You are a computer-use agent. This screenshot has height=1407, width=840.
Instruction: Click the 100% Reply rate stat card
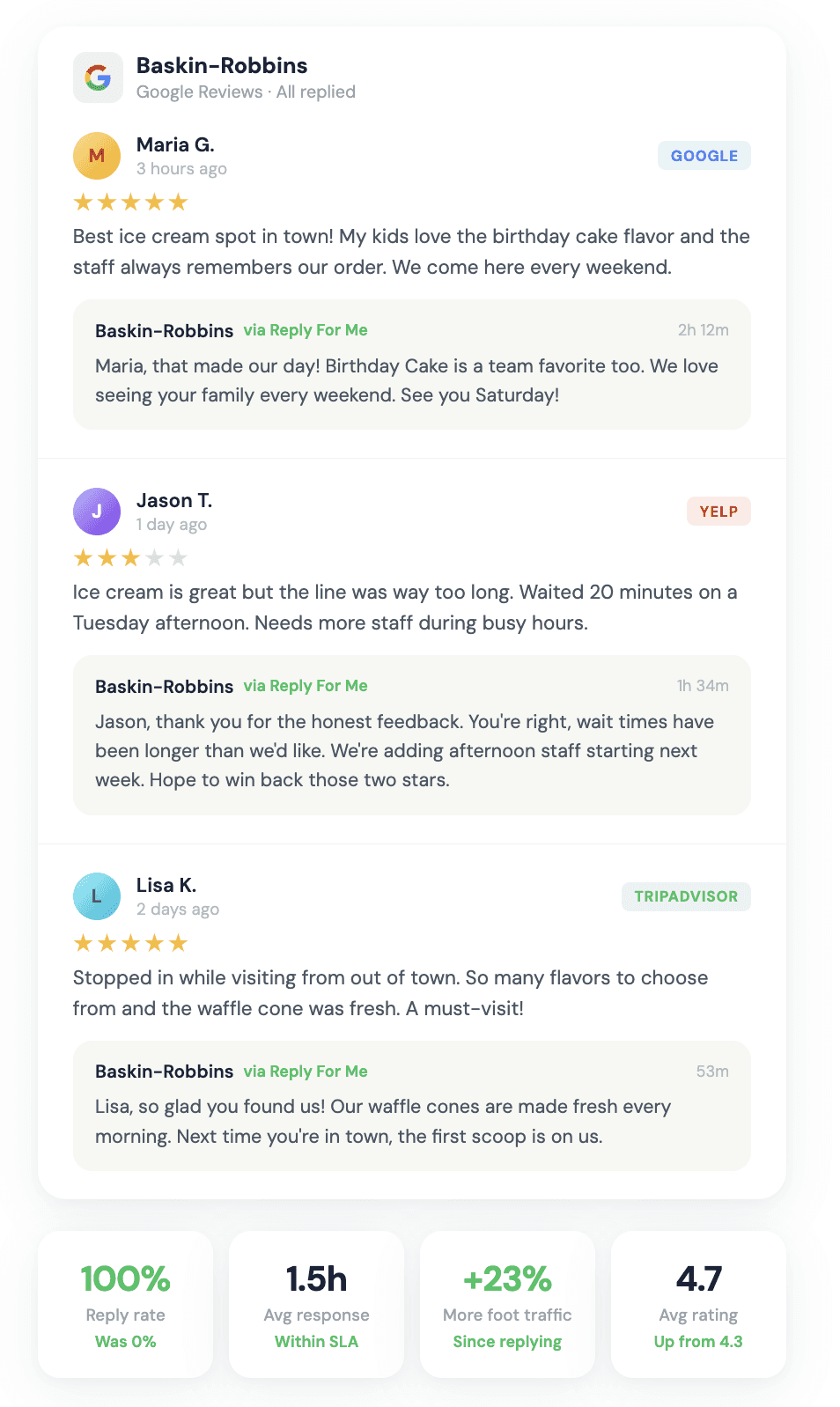point(125,1305)
